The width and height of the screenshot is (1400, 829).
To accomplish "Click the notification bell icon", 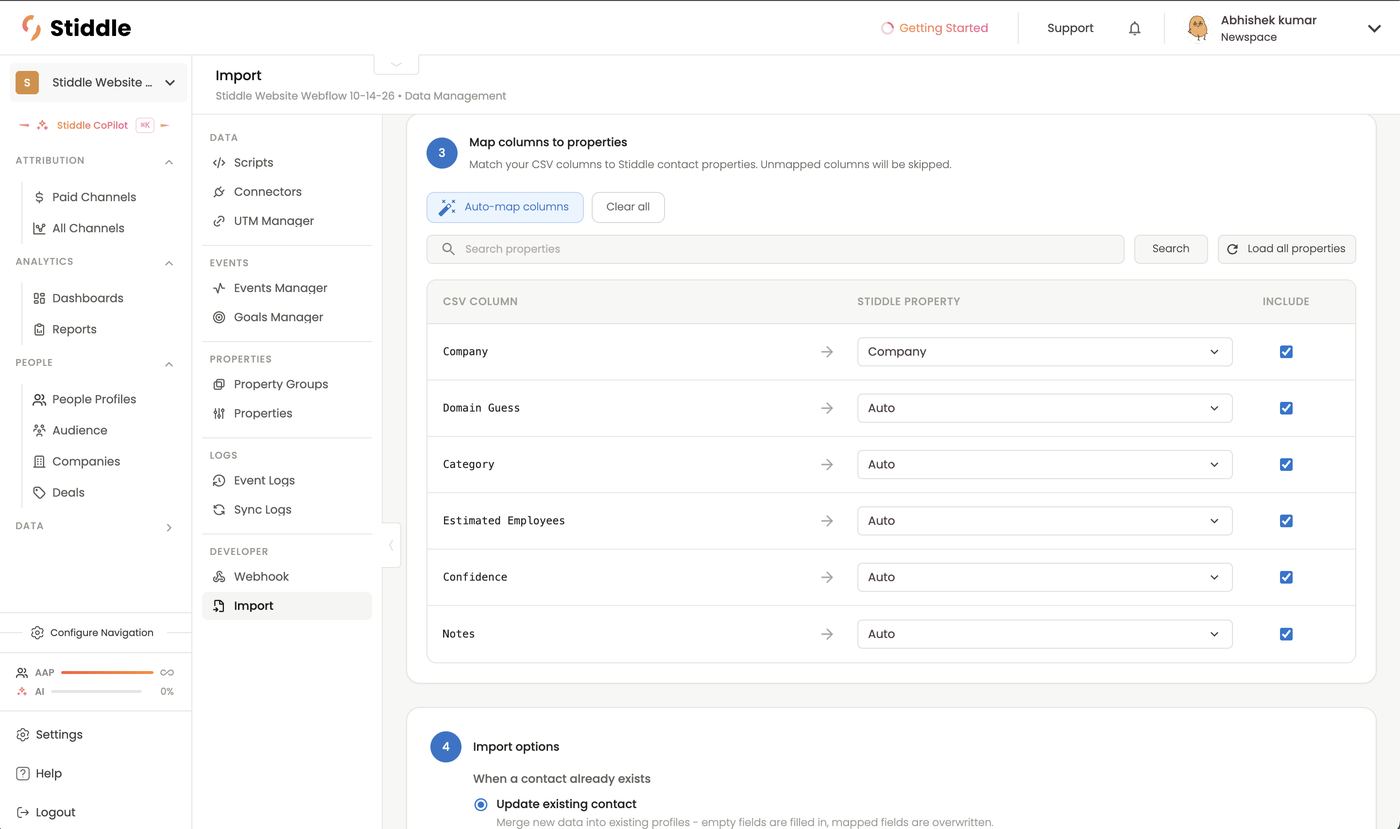I will (x=1134, y=28).
